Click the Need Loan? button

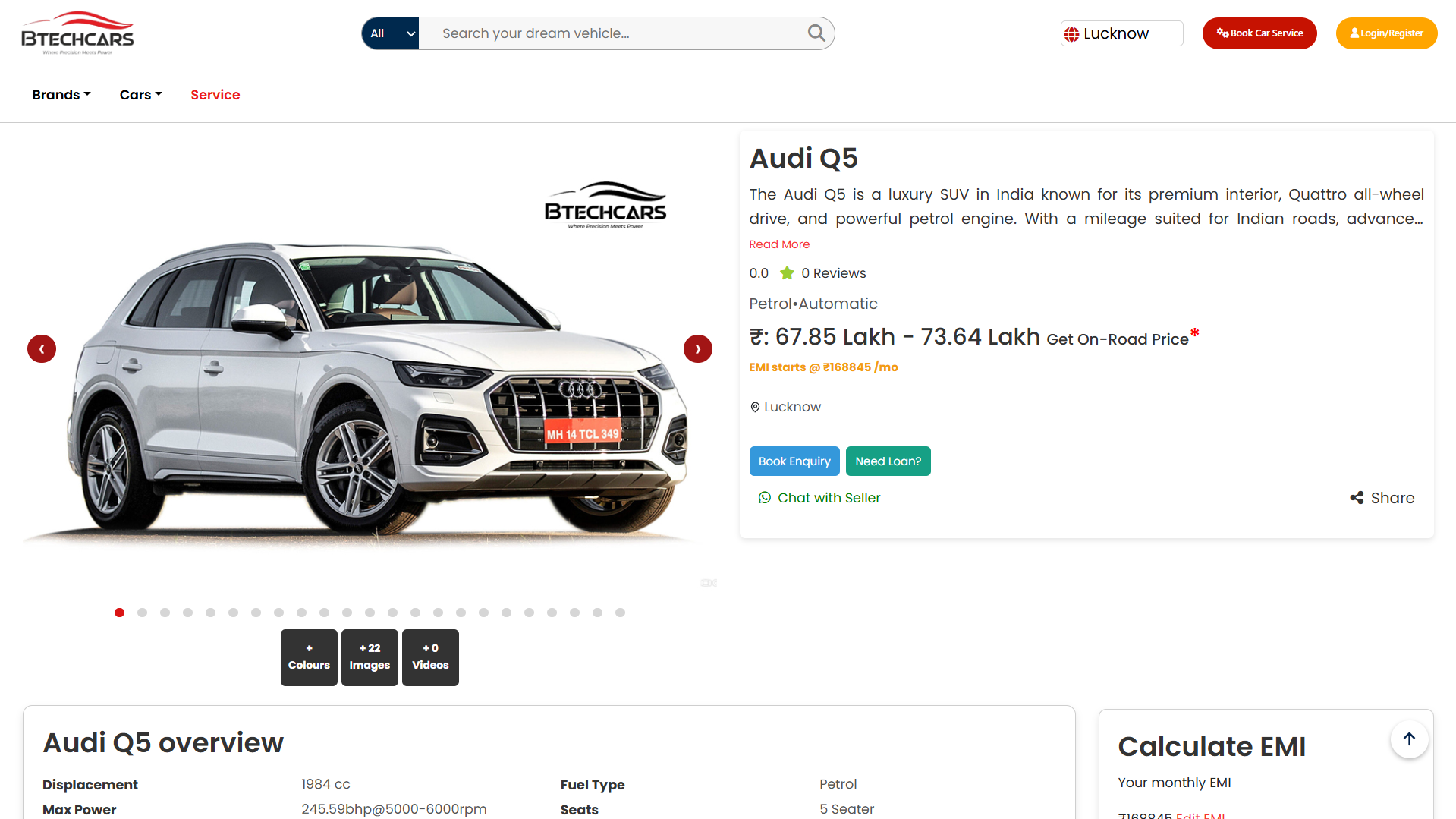point(888,461)
